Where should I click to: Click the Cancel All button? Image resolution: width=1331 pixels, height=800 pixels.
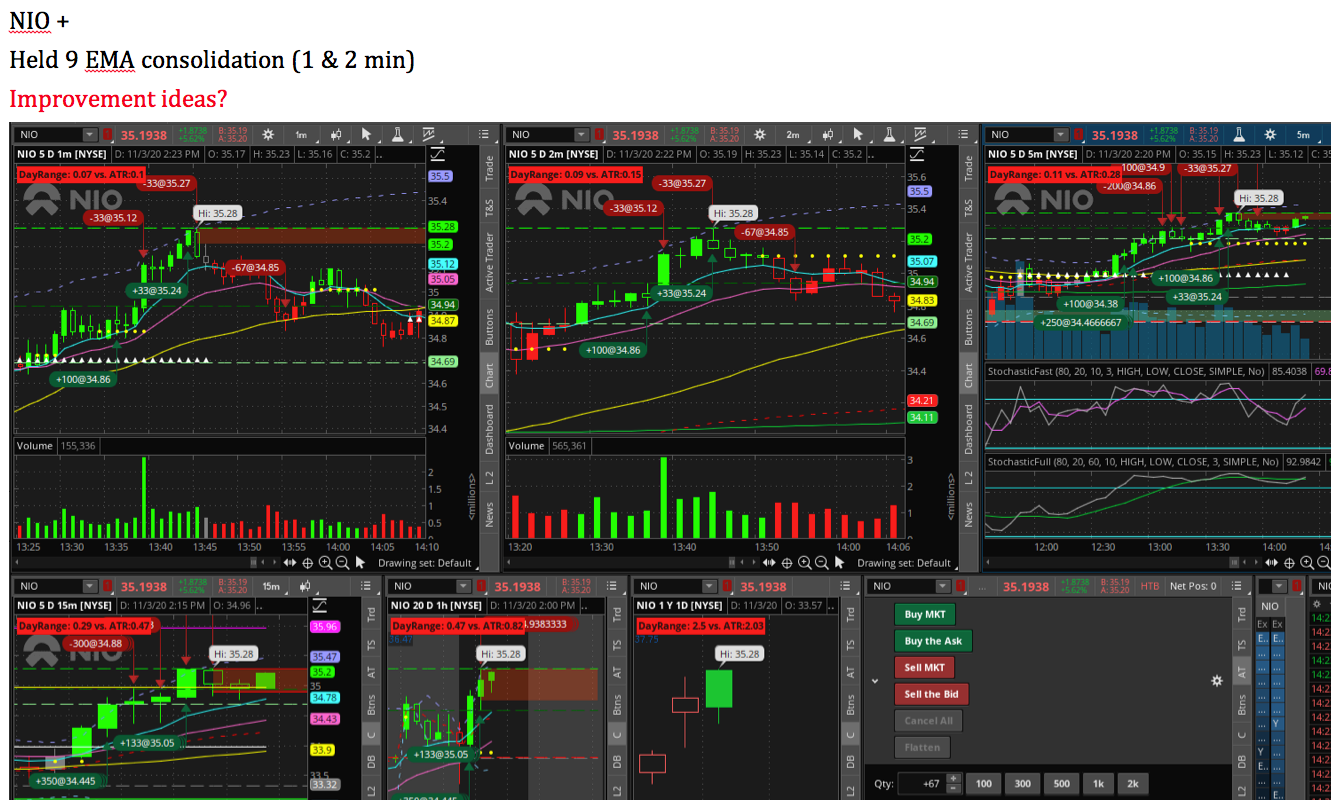(928, 720)
